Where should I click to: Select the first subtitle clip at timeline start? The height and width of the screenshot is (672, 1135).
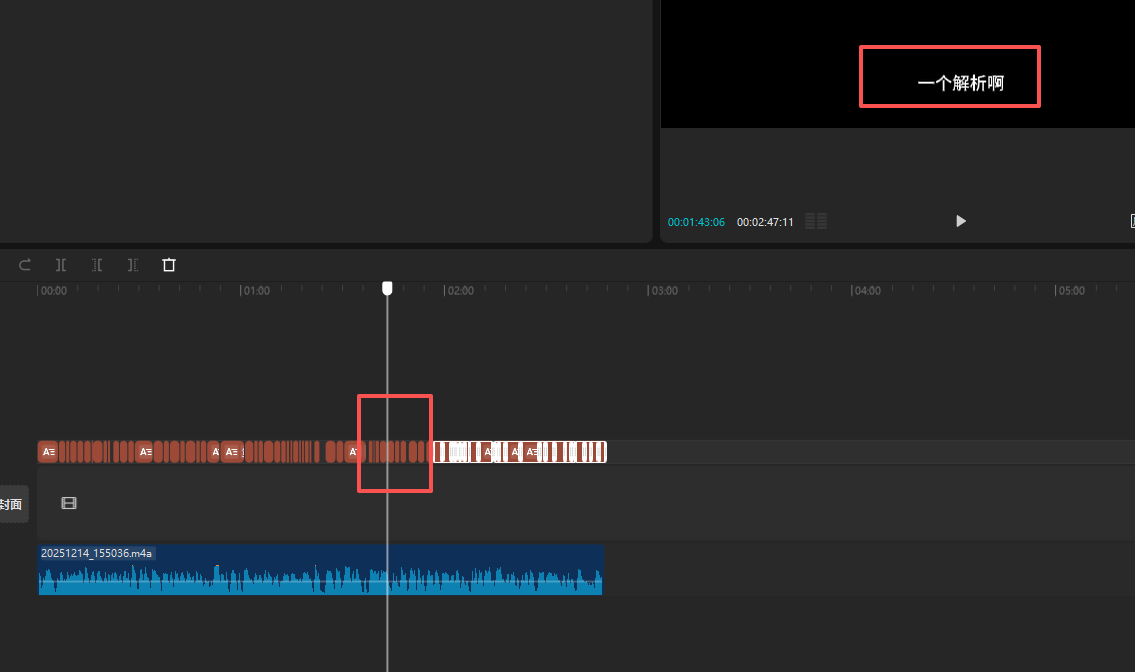pyautogui.click(x=48, y=452)
